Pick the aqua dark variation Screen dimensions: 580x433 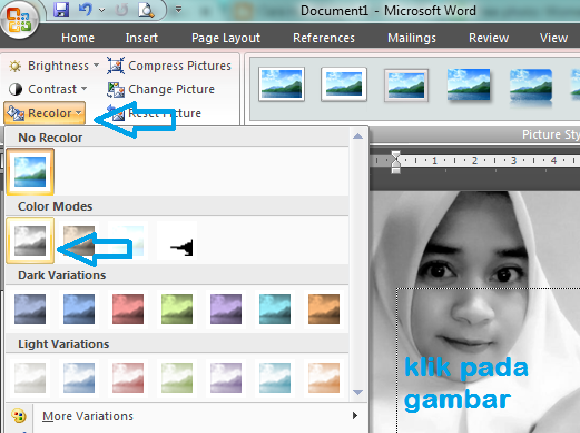[x=275, y=309]
